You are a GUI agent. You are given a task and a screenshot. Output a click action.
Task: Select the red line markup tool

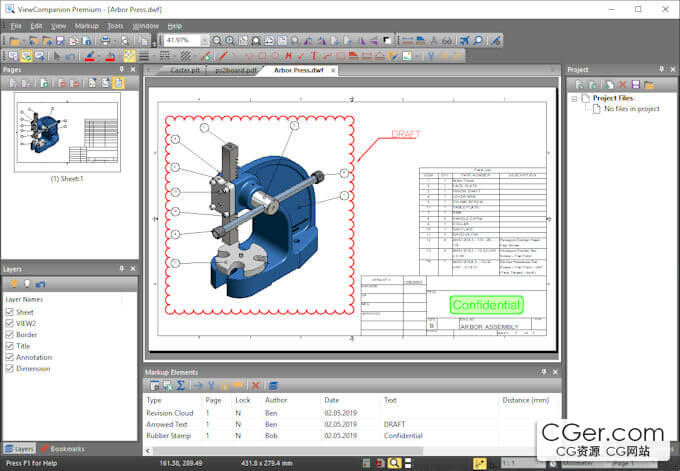tap(223, 56)
